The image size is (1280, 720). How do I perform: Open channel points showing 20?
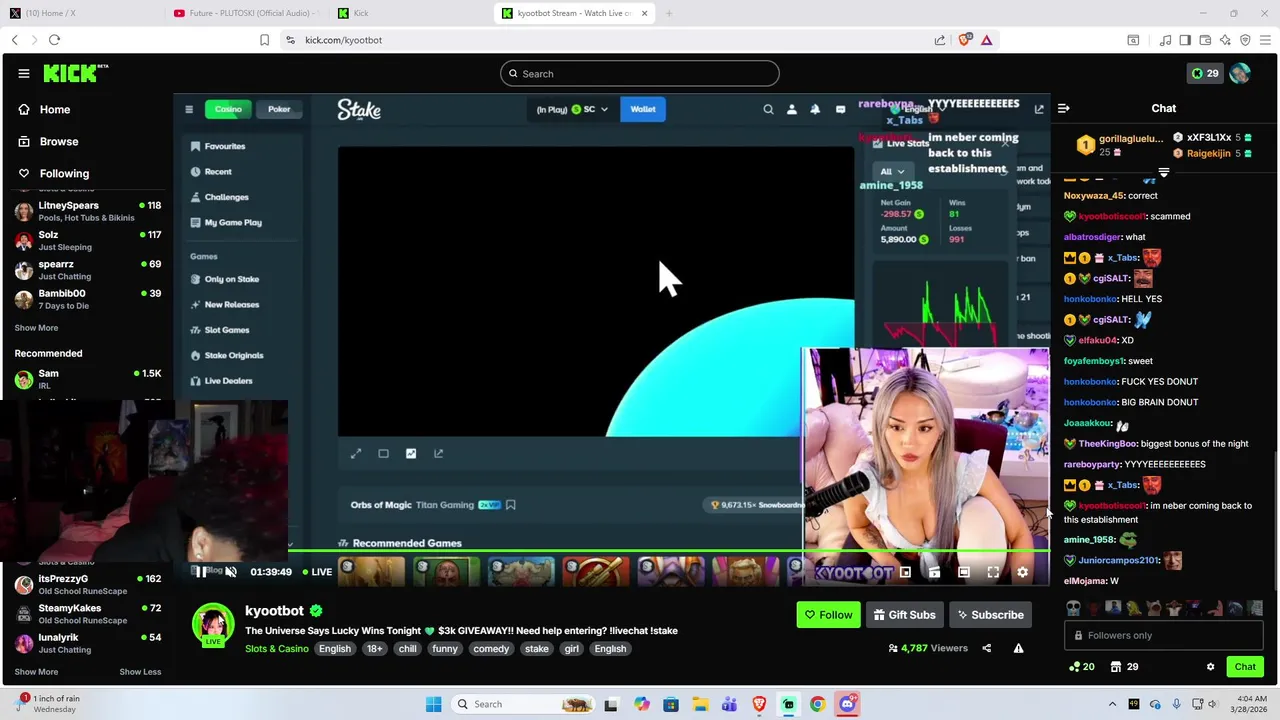click(1082, 667)
